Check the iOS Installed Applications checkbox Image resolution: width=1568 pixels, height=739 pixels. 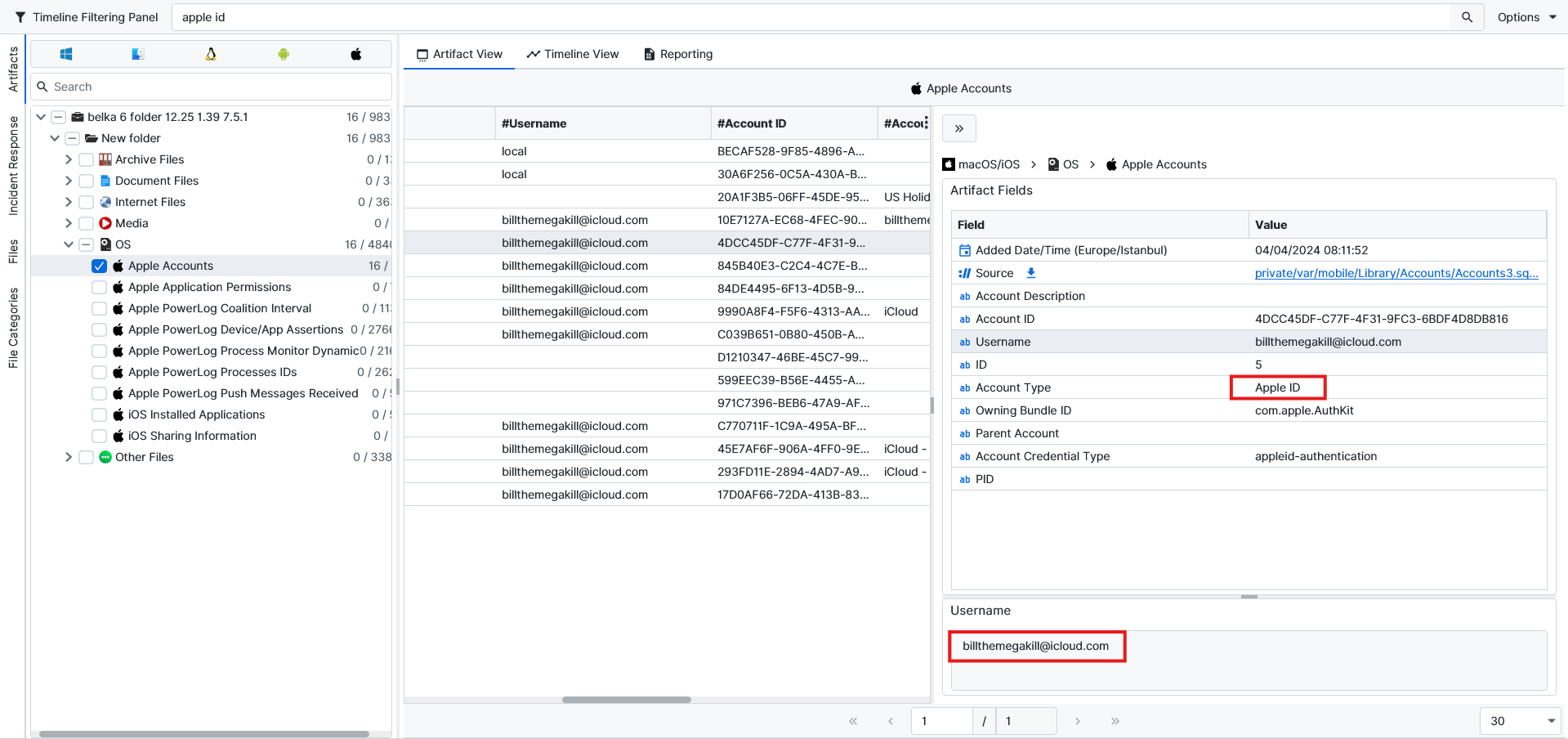pos(100,414)
